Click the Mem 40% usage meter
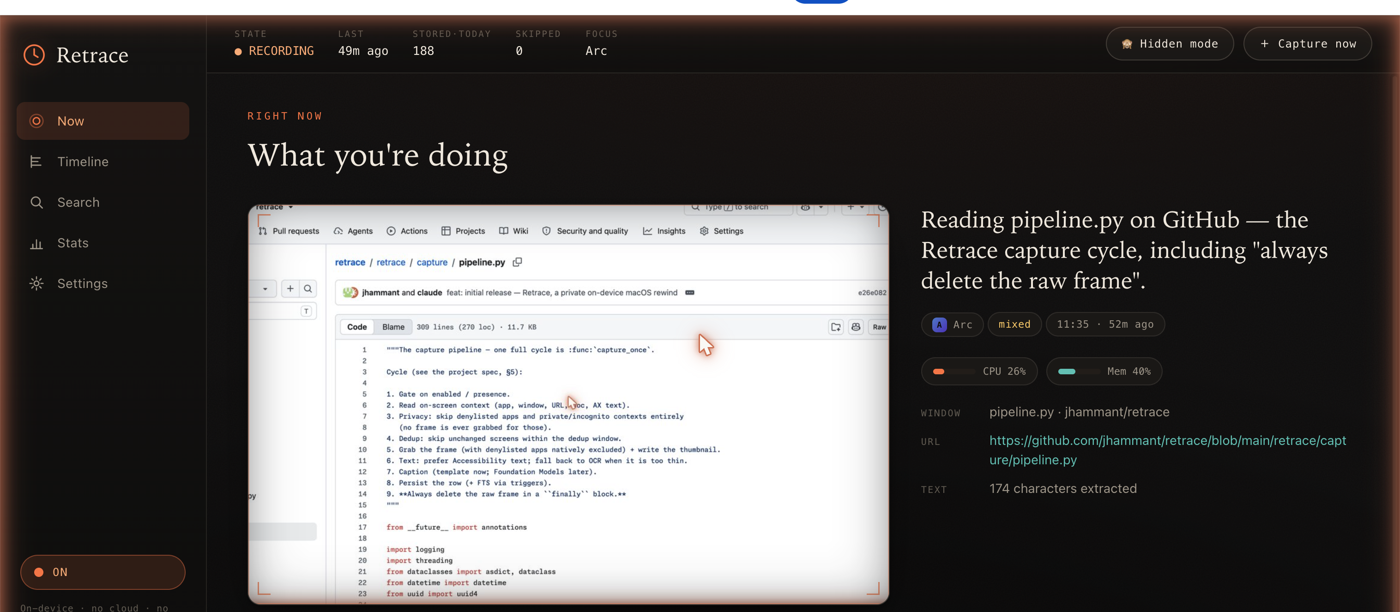This screenshot has height=612, width=1400. [x=1104, y=371]
